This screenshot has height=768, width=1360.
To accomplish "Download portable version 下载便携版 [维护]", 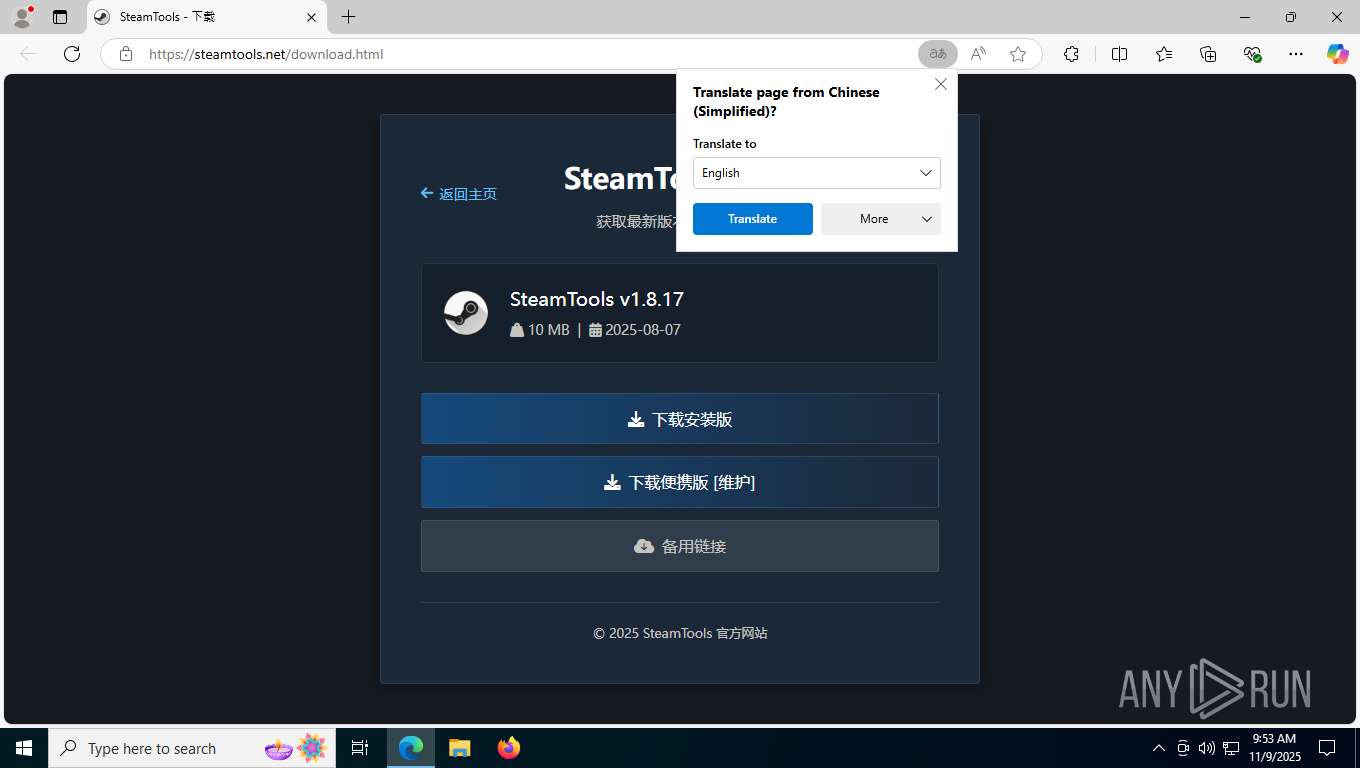I will pos(680,482).
